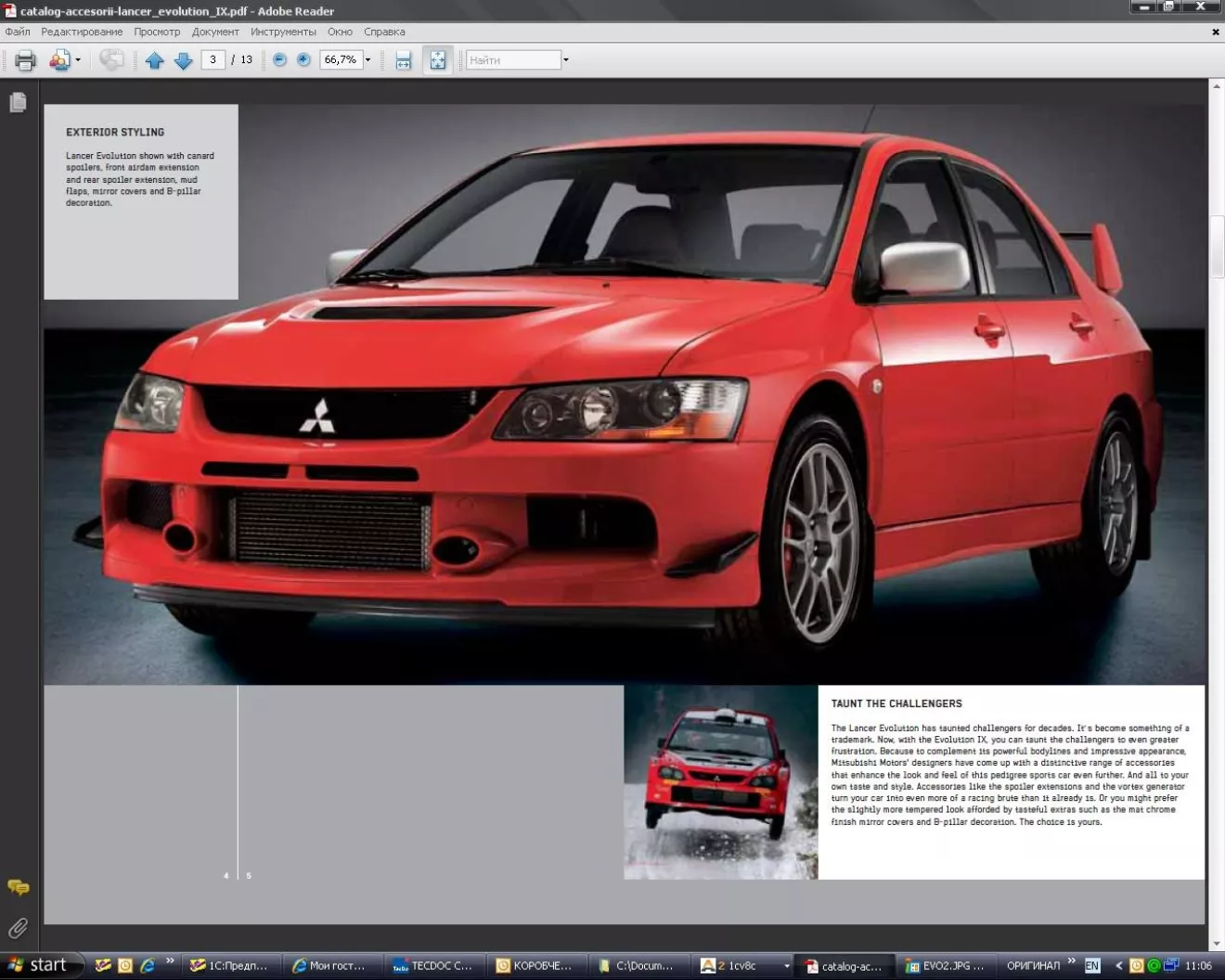Open the Attachments paperclip panel
Viewport: 1225px width, 980px height.
[x=18, y=928]
